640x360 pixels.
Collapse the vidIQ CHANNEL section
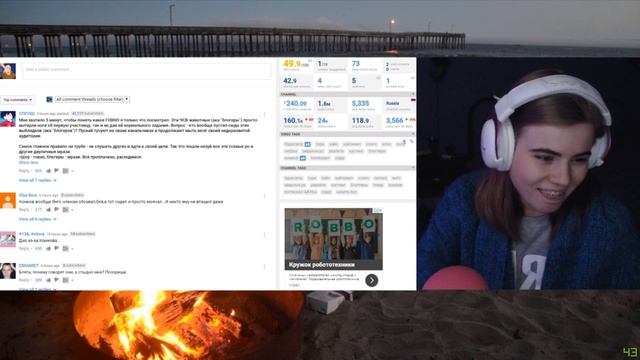pos(413,94)
